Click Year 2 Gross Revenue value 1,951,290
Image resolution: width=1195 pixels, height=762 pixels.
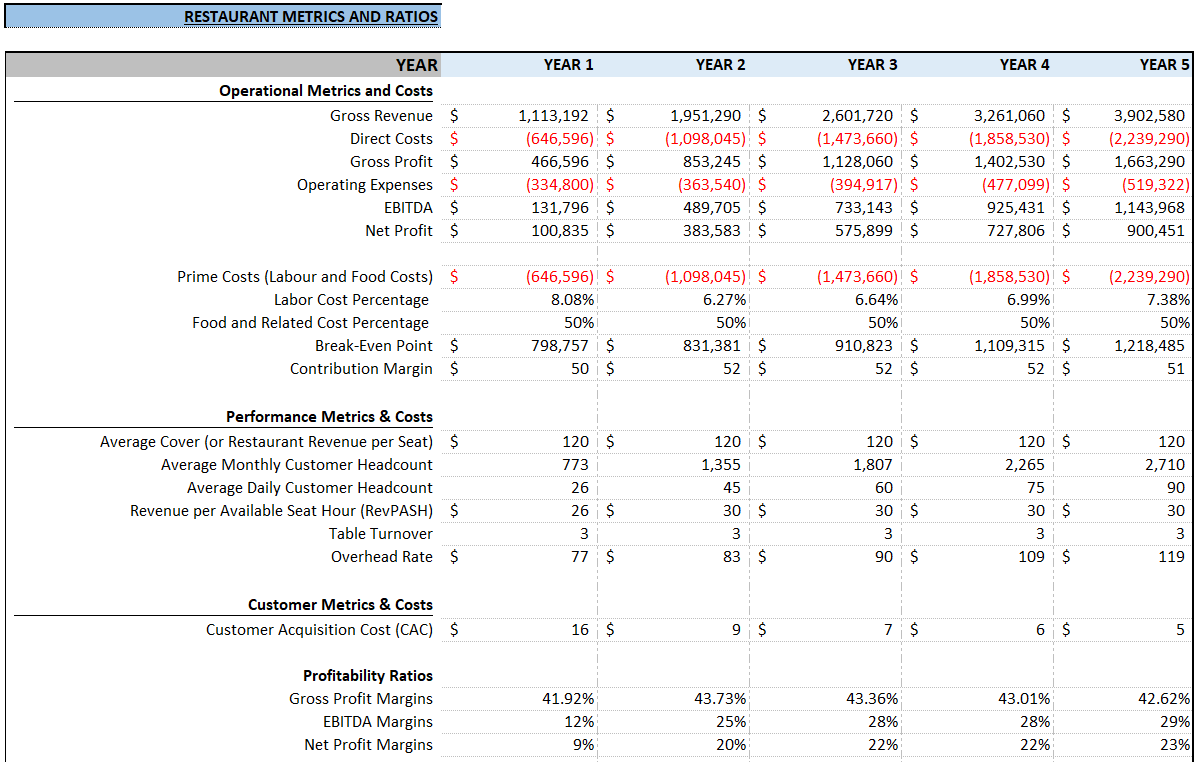(x=705, y=116)
